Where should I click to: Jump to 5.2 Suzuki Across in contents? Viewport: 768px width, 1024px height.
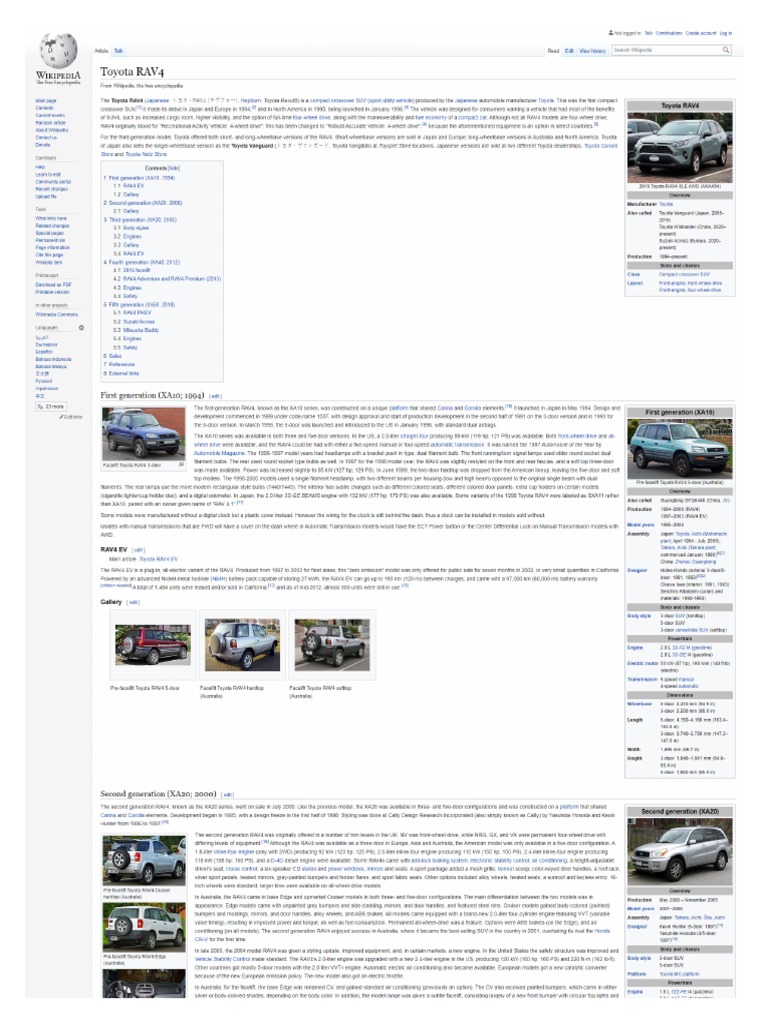point(134,322)
